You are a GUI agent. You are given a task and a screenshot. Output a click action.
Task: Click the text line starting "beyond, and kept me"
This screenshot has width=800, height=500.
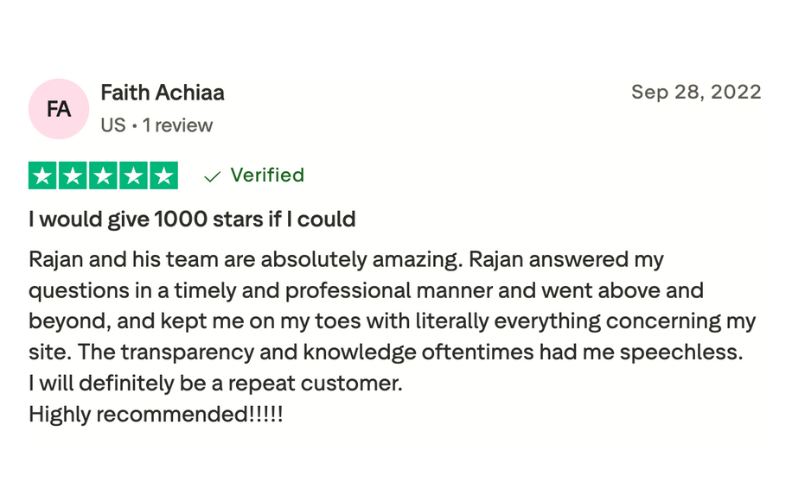pos(392,322)
